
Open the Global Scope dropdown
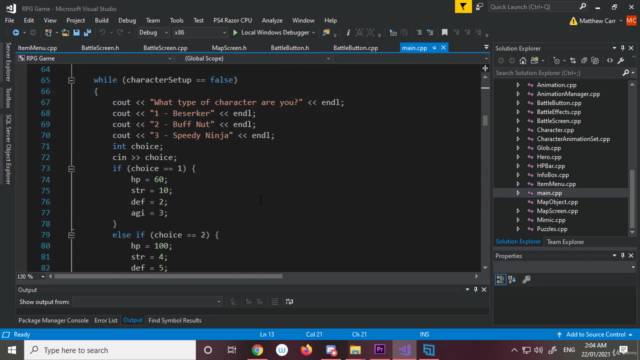[x=253, y=58]
